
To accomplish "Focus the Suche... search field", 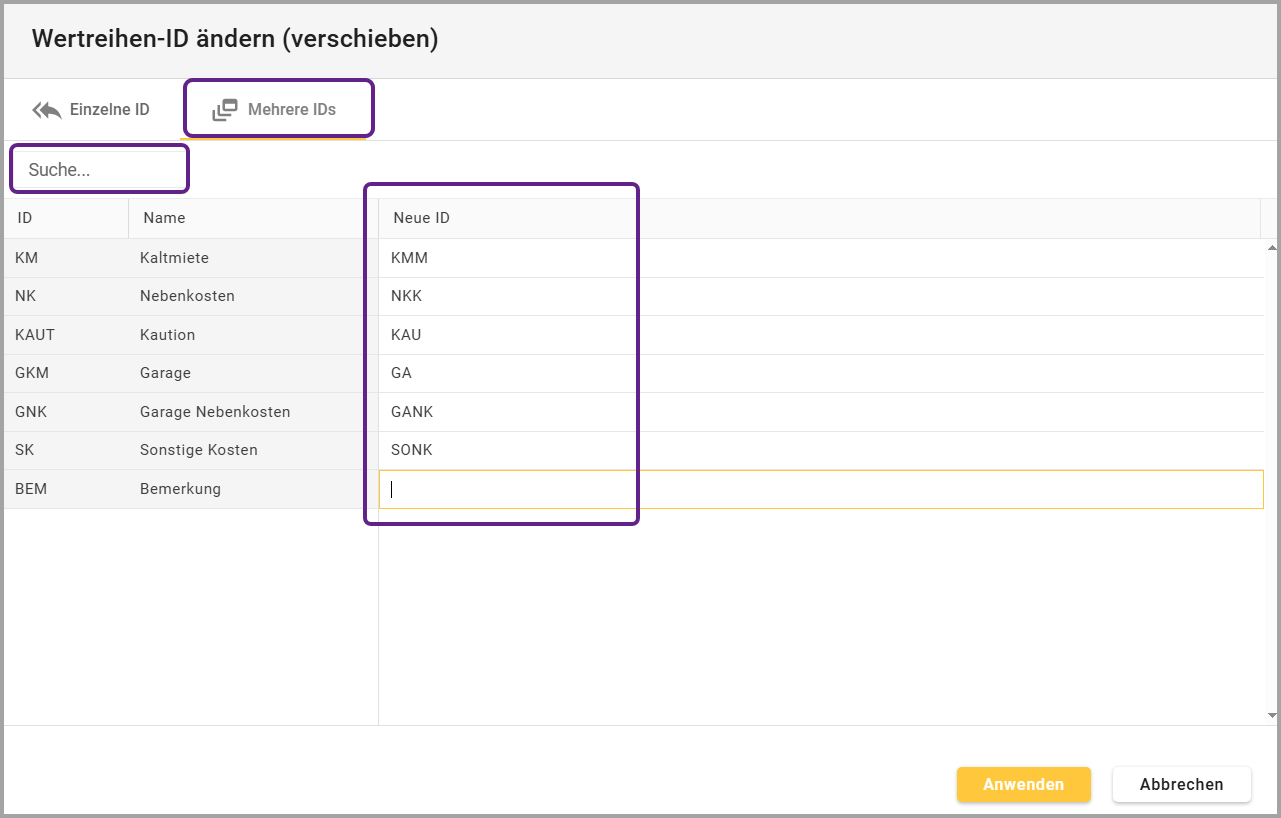I will pyautogui.click(x=100, y=170).
